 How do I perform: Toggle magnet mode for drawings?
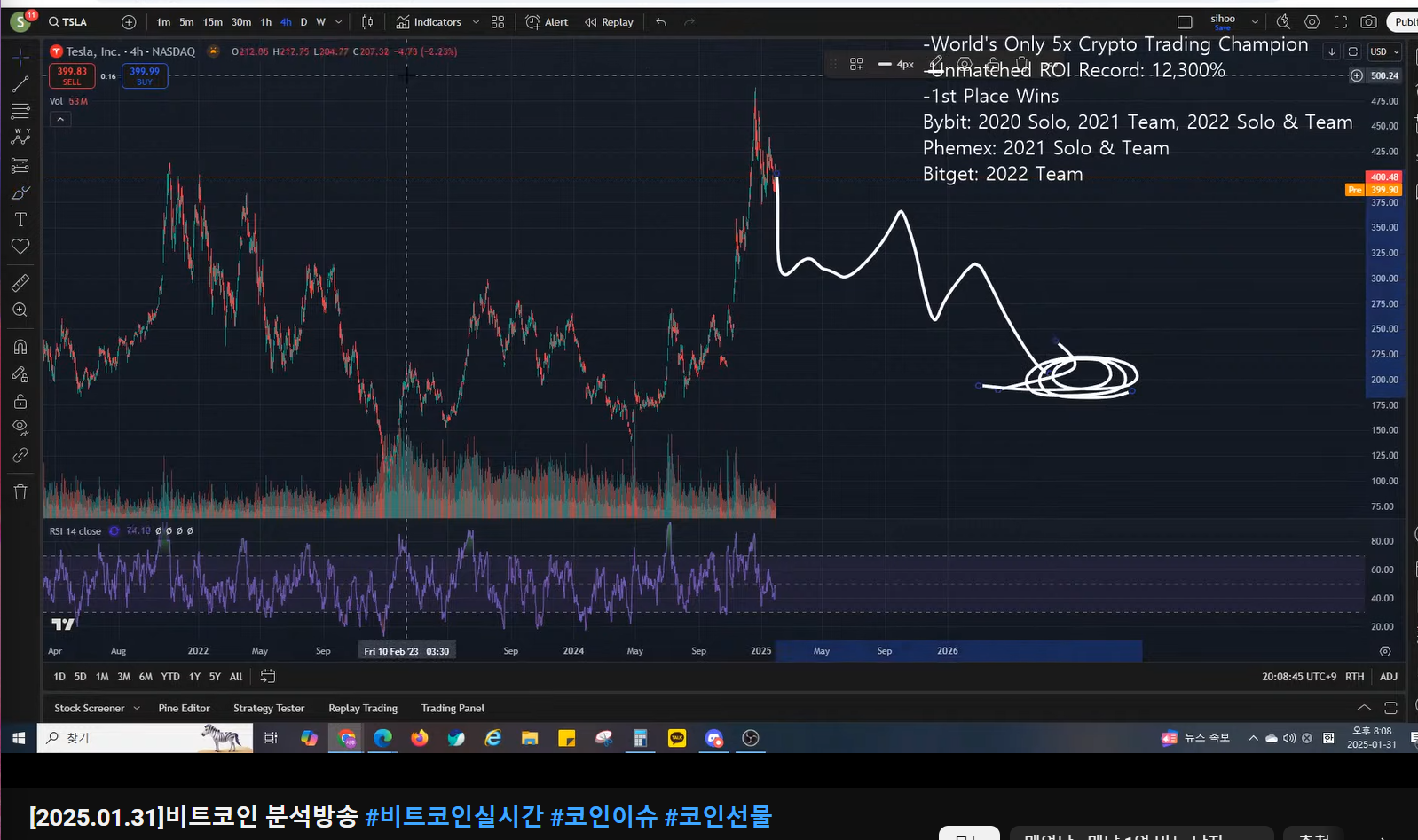[20, 347]
